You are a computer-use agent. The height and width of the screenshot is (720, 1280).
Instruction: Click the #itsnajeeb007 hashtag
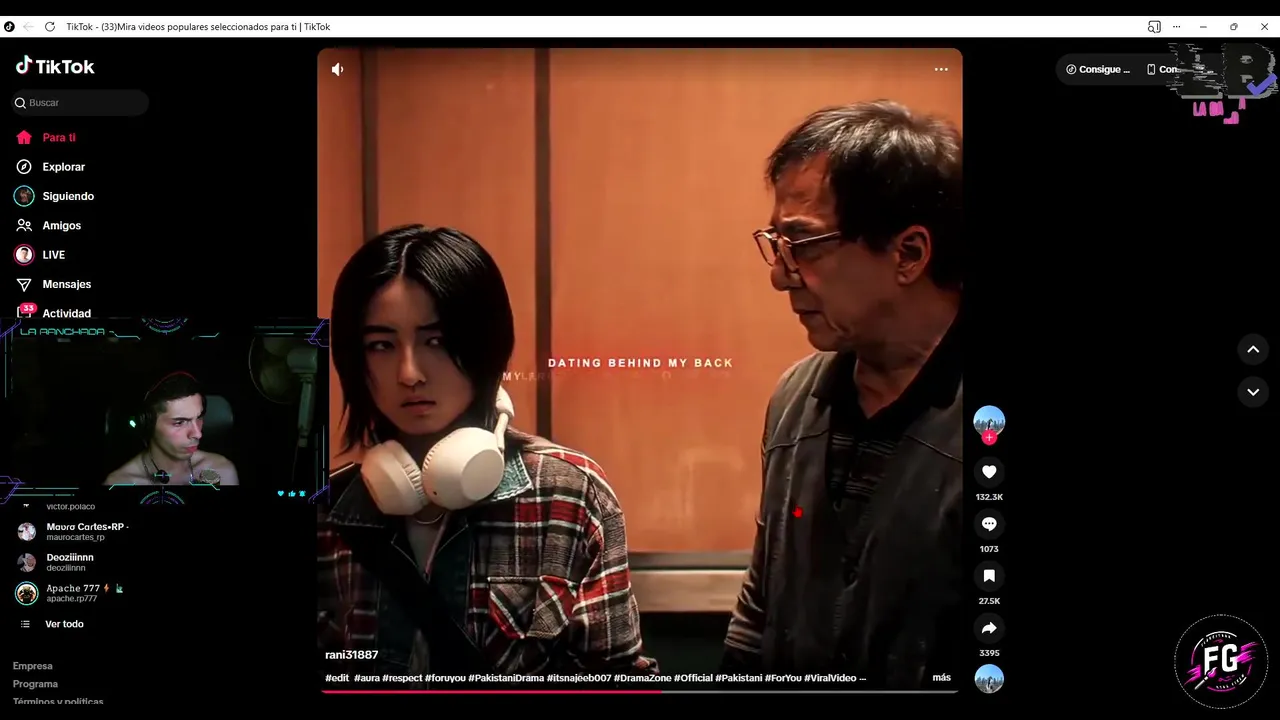click(579, 678)
